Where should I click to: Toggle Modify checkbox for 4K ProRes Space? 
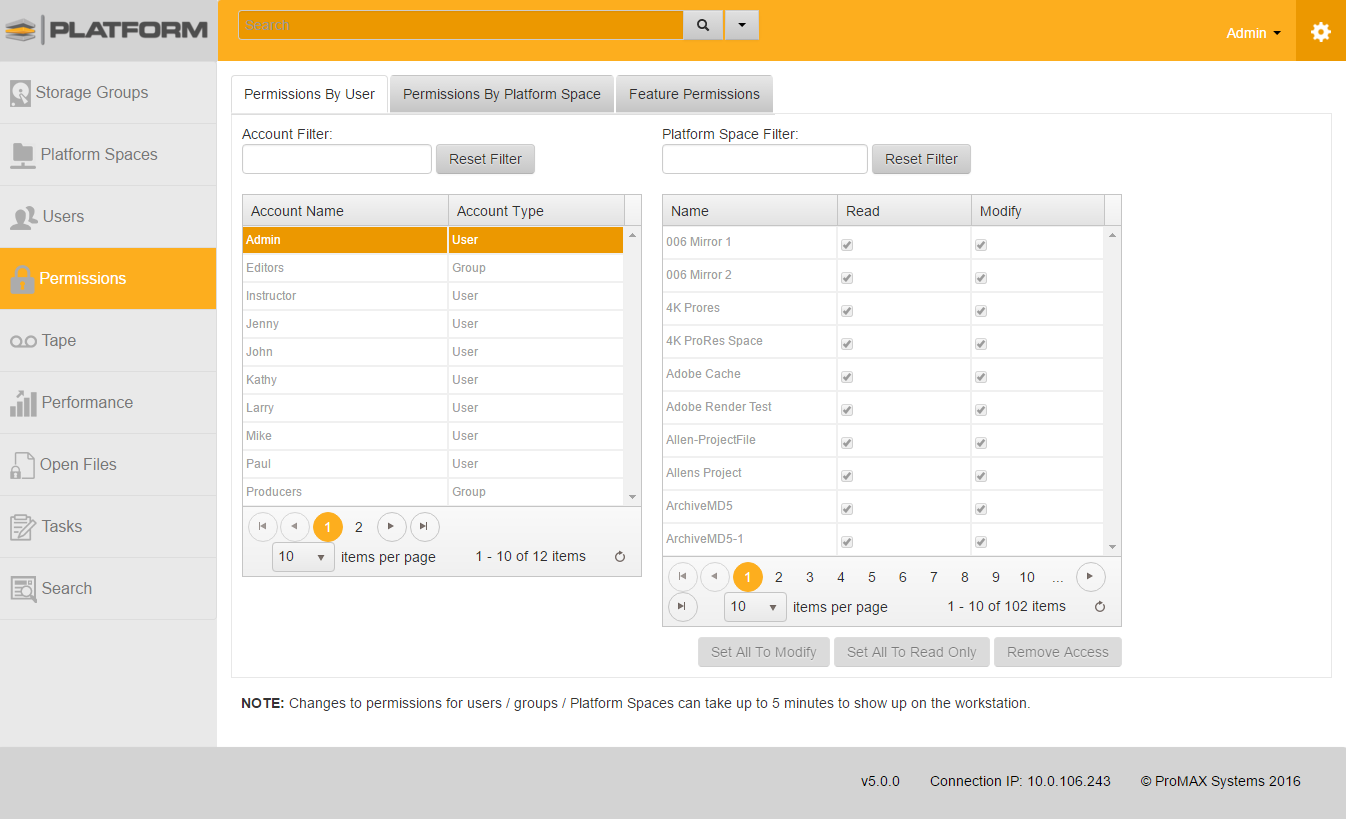click(981, 344)
